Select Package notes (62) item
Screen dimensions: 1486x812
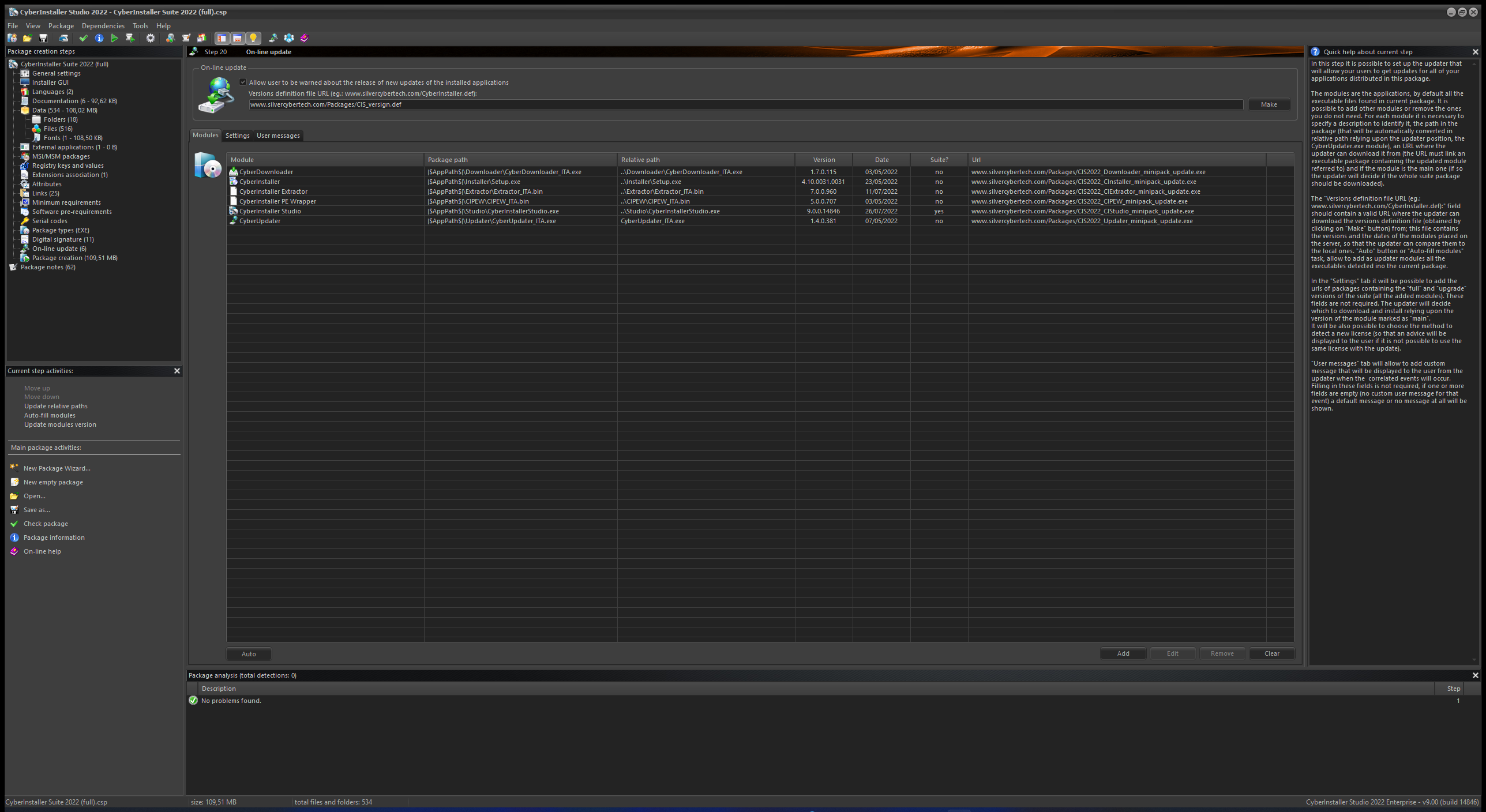pyautogui.click(x=48, y=267)
